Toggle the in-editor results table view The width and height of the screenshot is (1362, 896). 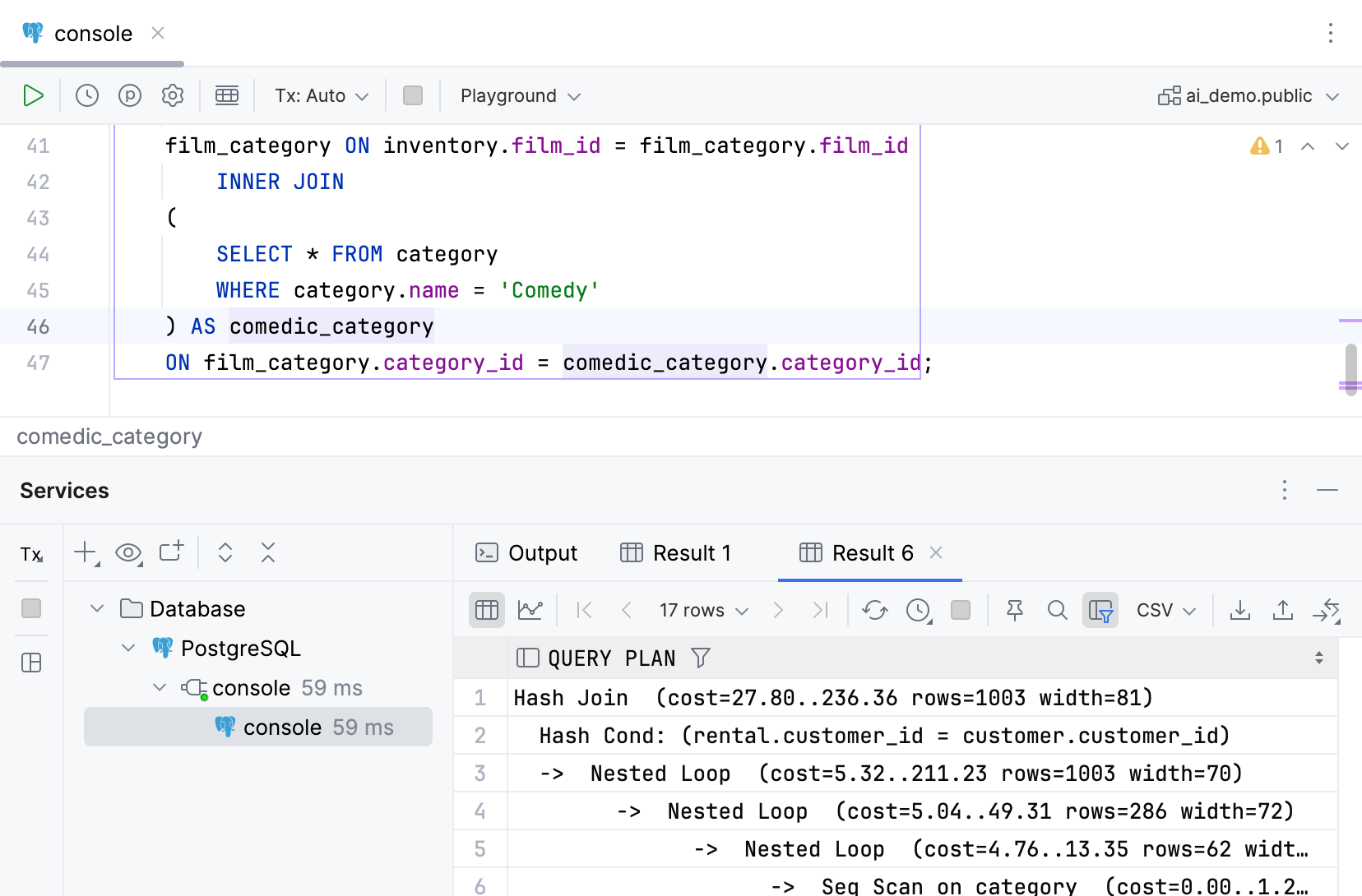(x=227, y=96)
